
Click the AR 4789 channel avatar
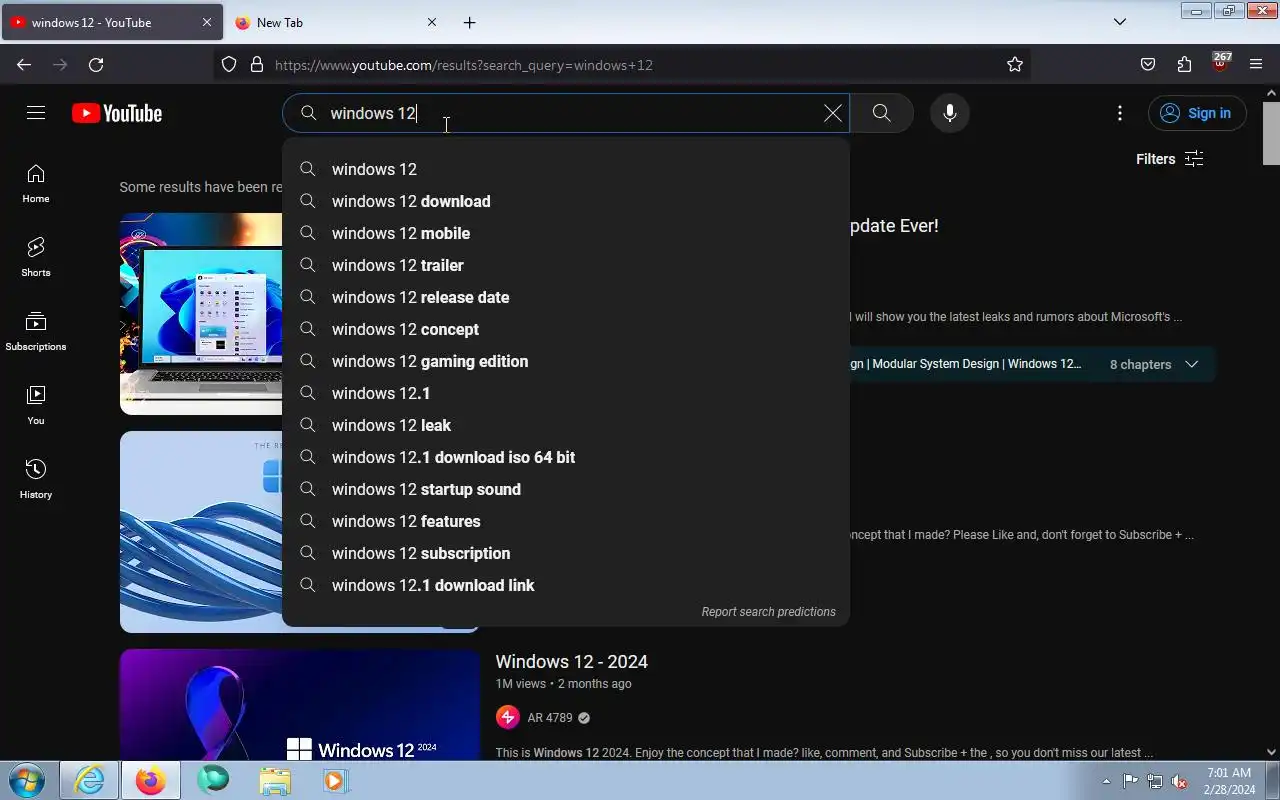pyautogui.click(x=507, y=717)
